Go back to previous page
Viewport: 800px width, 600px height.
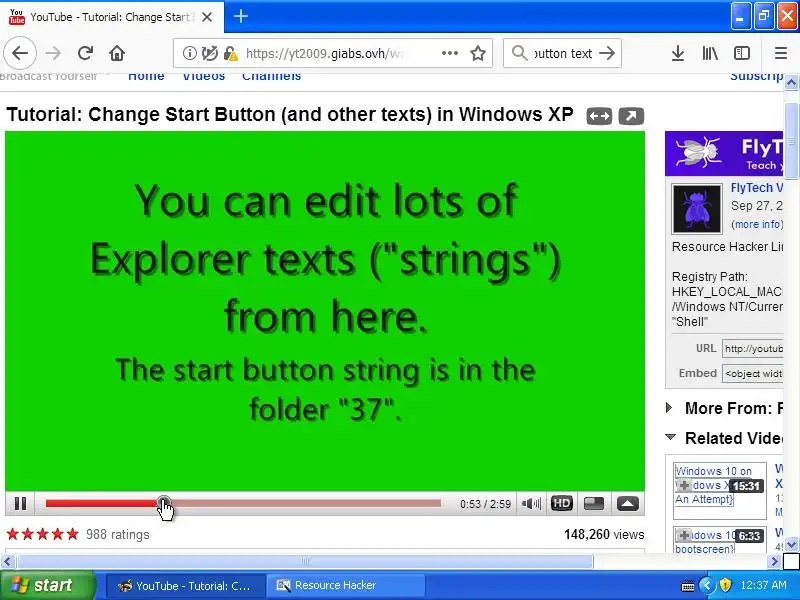coord(20,53)
